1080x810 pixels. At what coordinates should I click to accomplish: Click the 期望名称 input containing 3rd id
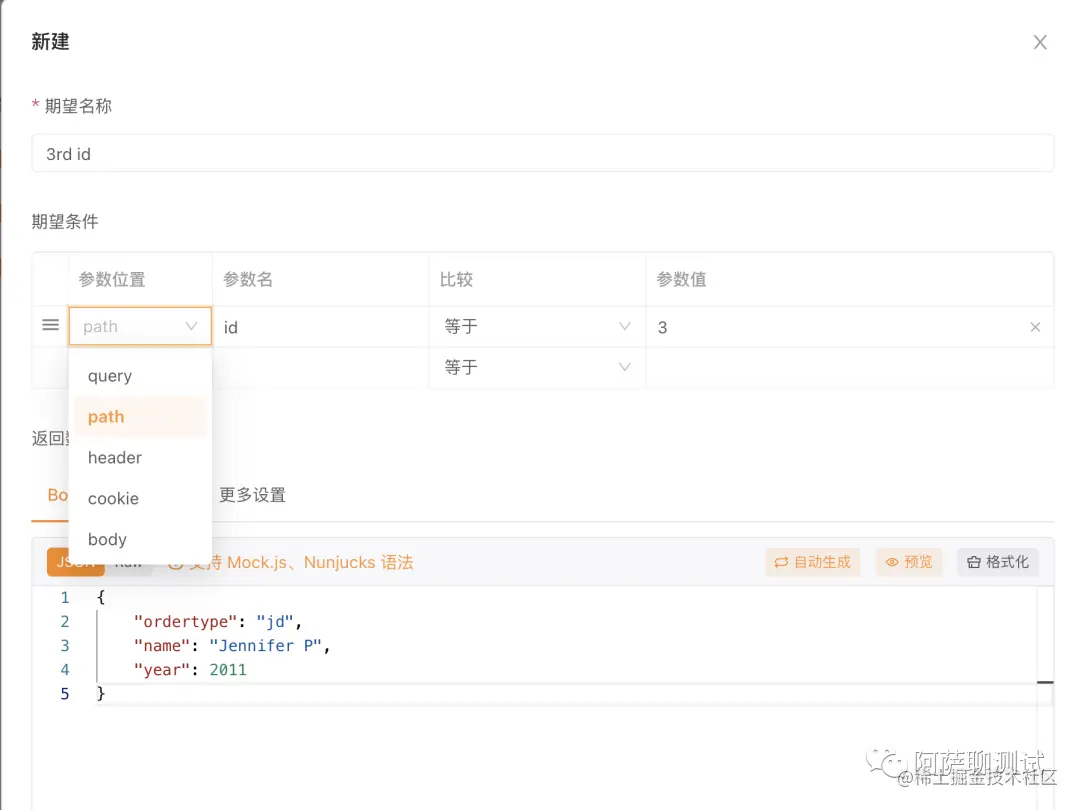[542, 154]
